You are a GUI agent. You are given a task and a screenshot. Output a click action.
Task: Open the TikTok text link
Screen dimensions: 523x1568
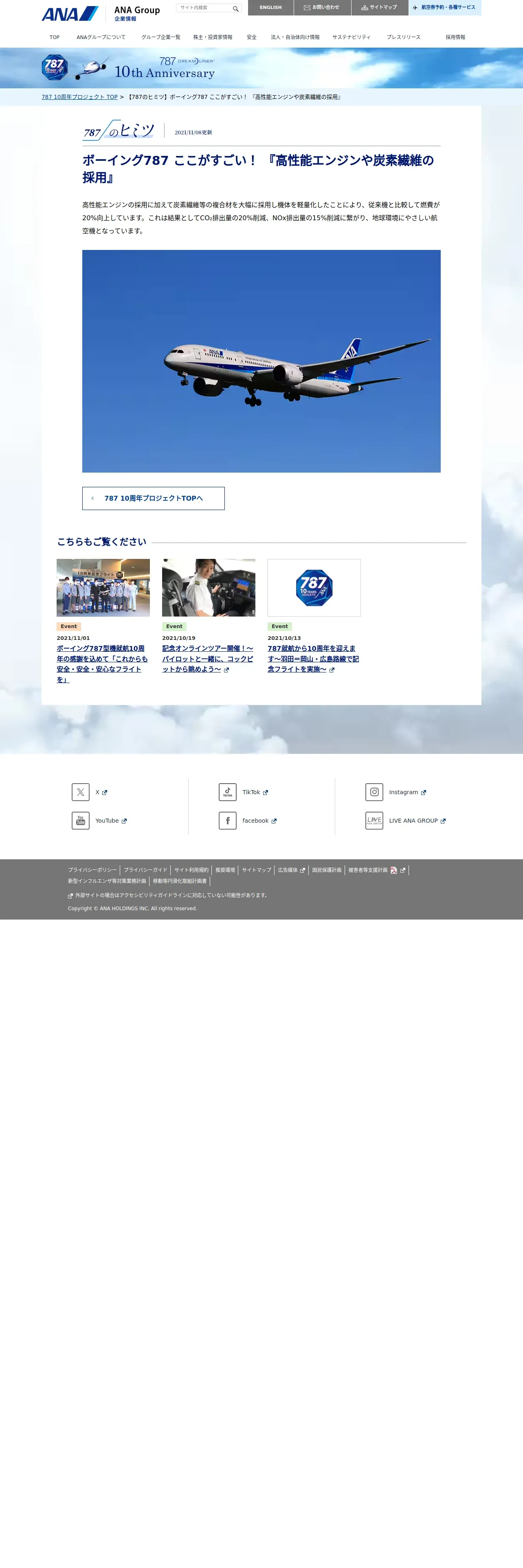(x=251, y=792)
